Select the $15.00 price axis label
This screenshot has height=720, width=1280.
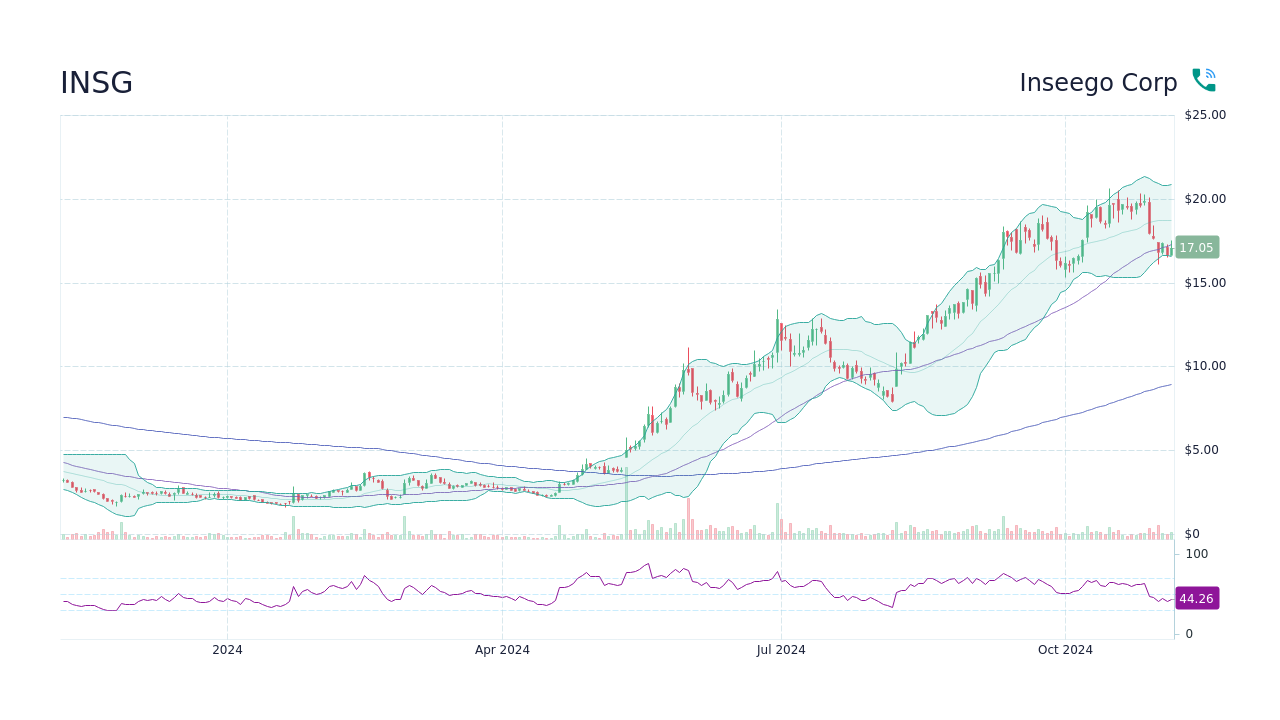point(1205,283)
